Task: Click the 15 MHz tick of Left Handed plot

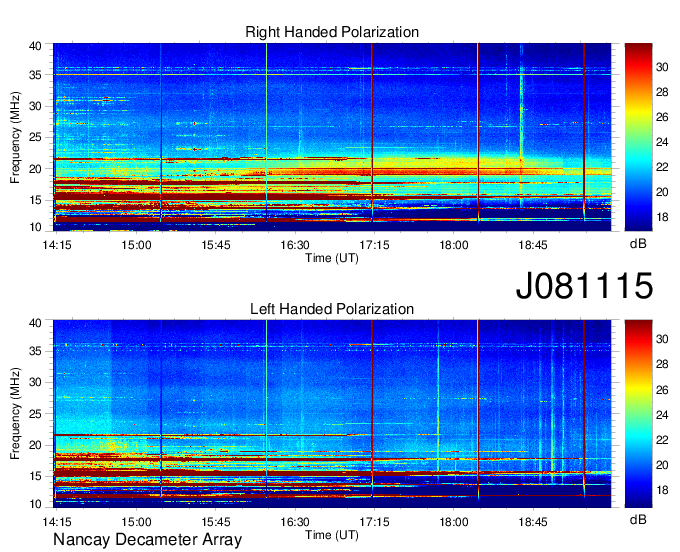Action: coord(35,477)
